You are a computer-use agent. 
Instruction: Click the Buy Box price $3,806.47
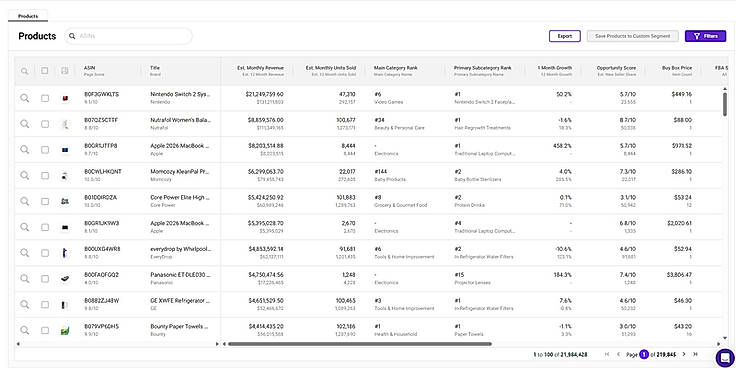(x=679, y=275)
